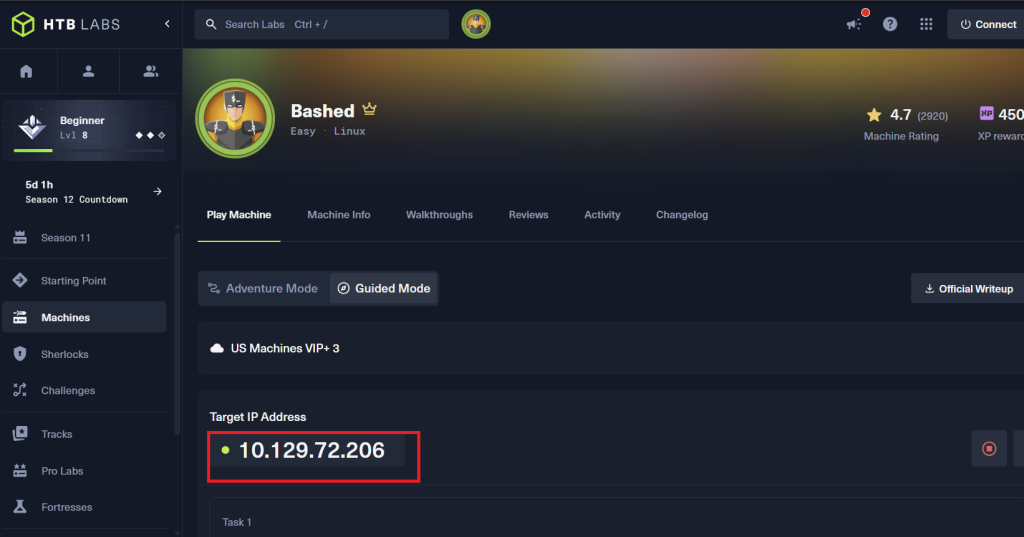The height and width of the screenshot is (537, 1024).
Task: Click the small Bashed avatar in top bar
Action: pyautogui.click(x=476, y=24)
